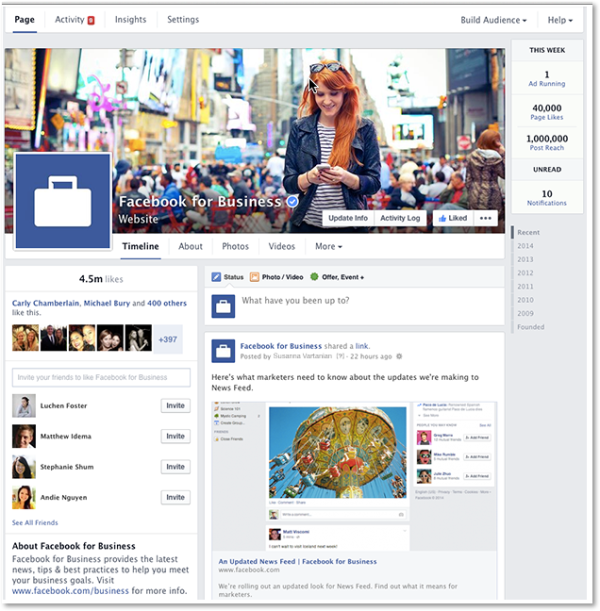
Task: Jump to 2009 on the timeline
Action: (525, 314)
